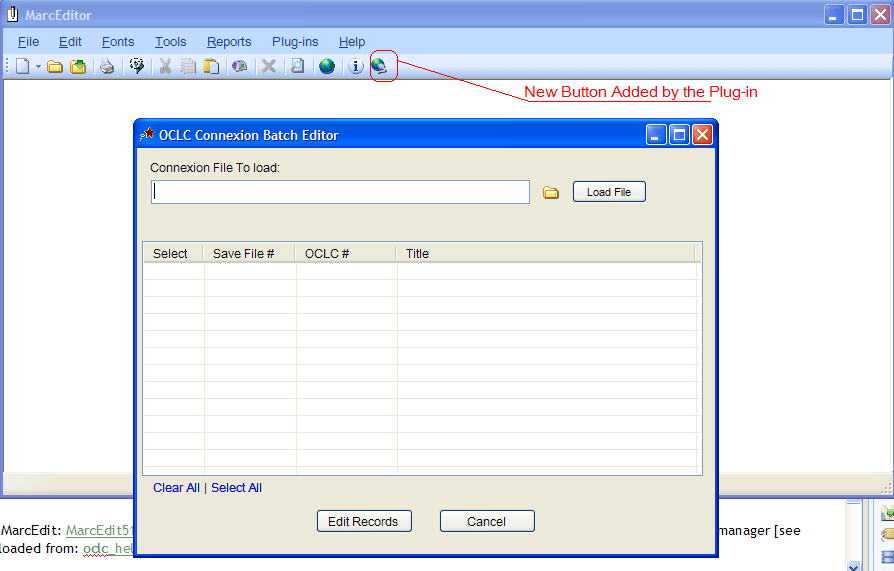Save file using the green-arrow folder icon
This screenshot has width=894, height=571.
(78, 67)
